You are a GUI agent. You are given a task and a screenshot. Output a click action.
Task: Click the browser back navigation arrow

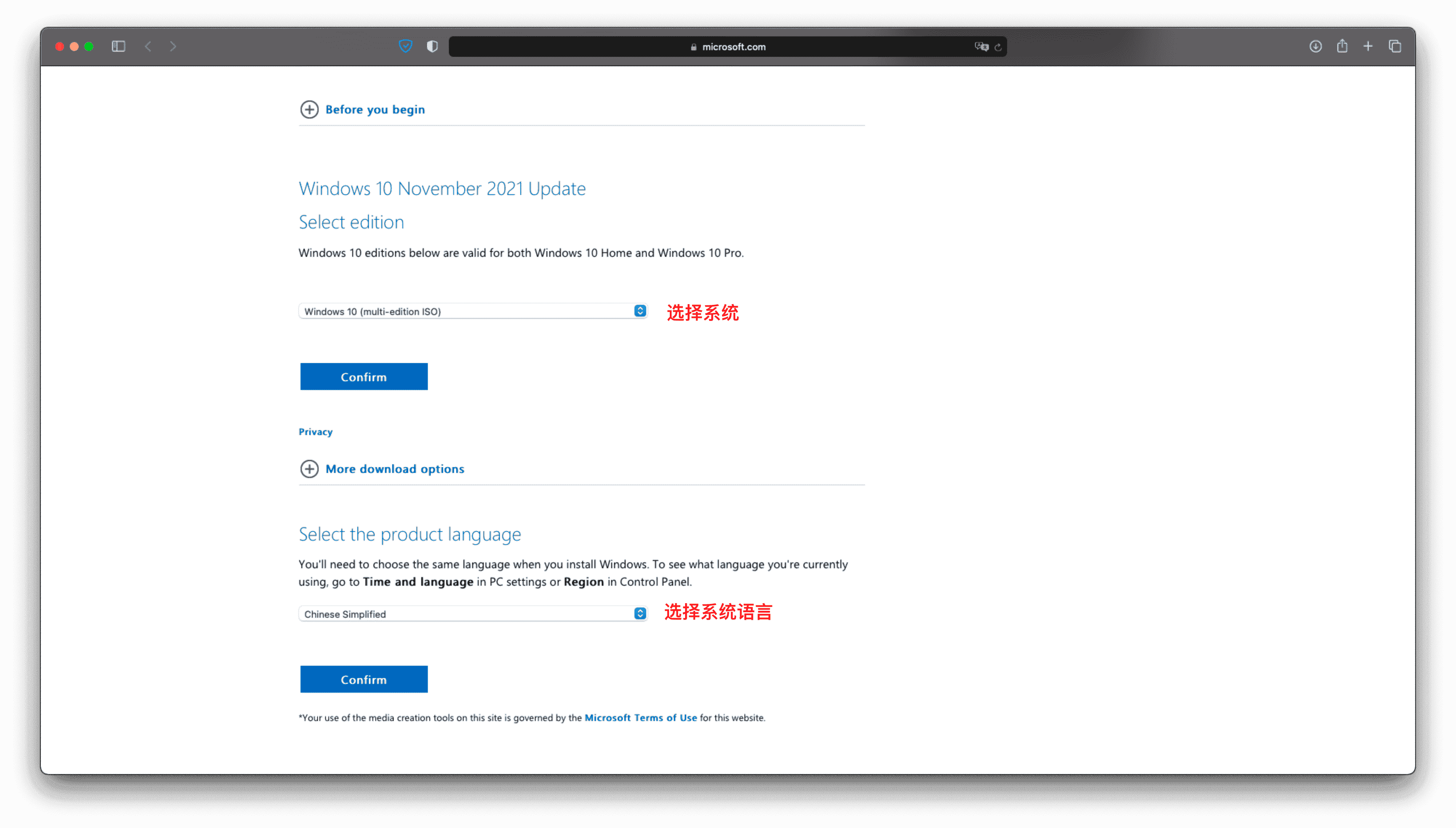[148, 45]
